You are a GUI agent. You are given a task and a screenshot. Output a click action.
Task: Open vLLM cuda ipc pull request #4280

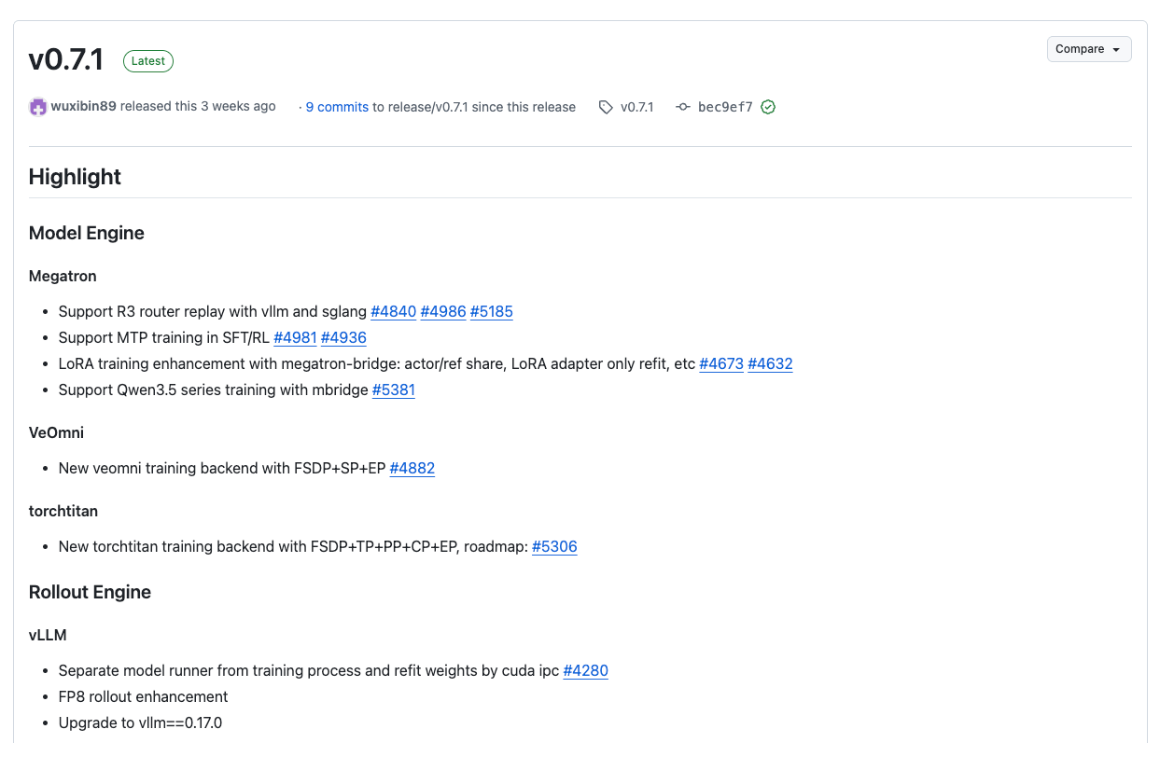(x=585, y=671)
